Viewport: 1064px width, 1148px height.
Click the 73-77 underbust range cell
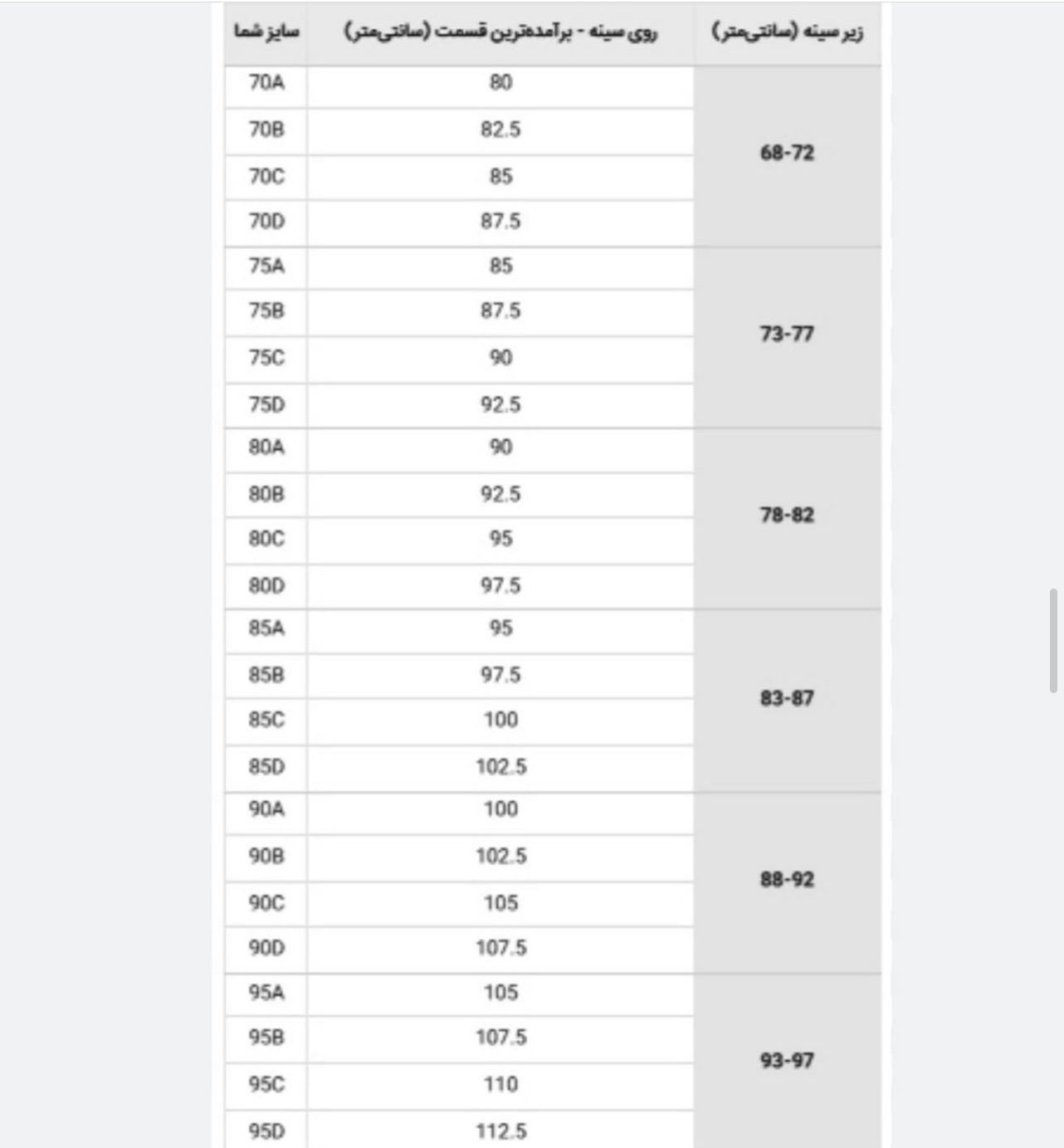787,335
